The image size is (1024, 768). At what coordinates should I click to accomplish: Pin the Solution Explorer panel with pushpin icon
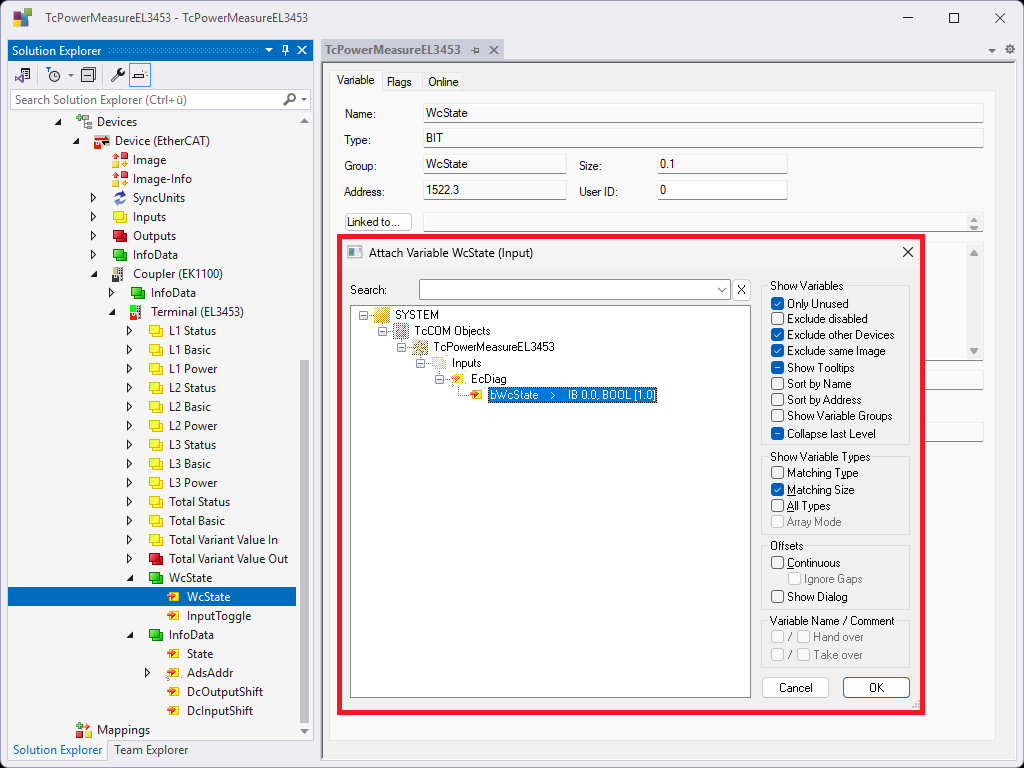285,51
